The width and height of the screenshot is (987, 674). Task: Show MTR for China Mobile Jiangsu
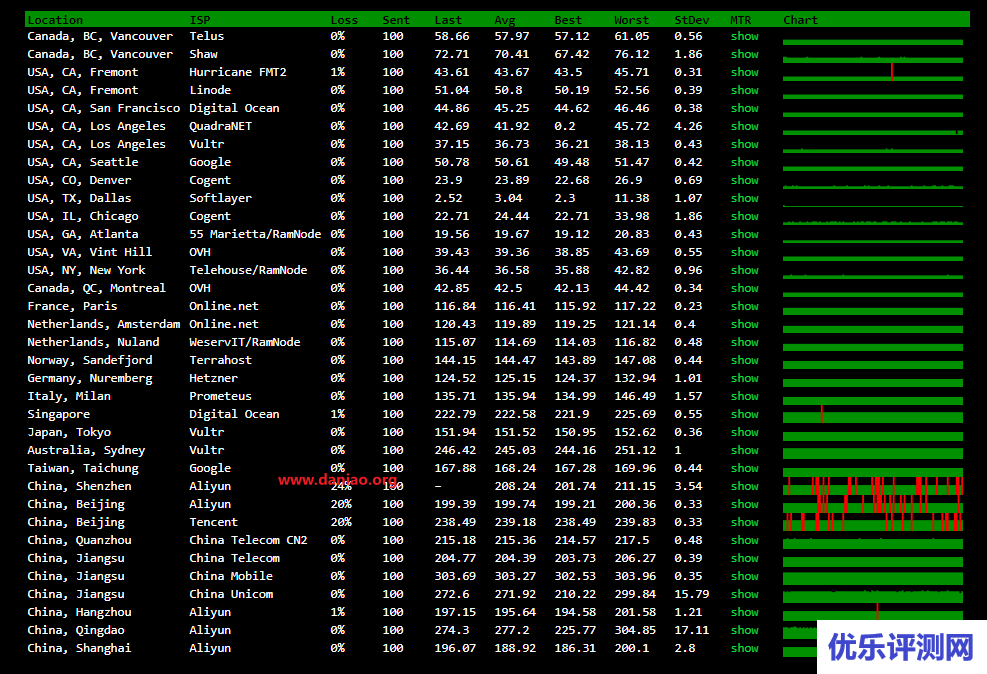coord(744,576)
